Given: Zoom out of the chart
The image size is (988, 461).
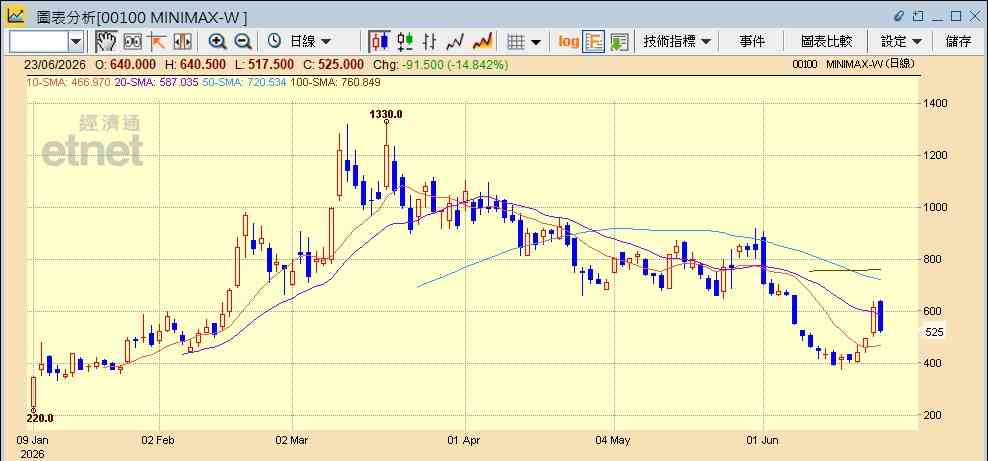Looking at the screenshot, I should [243, 42].
